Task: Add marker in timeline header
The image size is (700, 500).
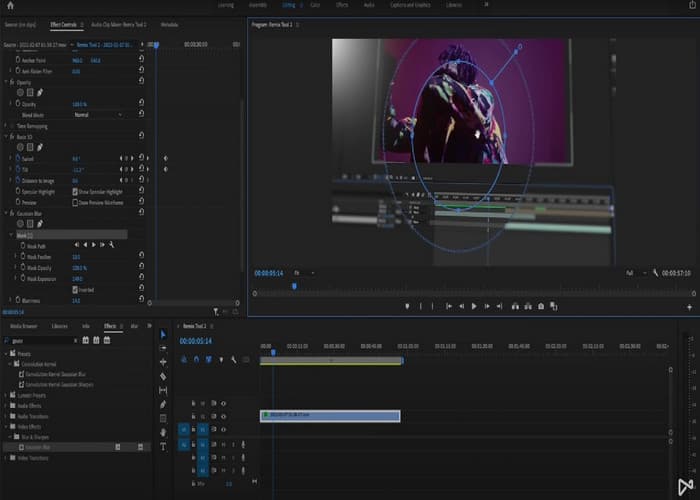Action: click(x=221, y=359)
